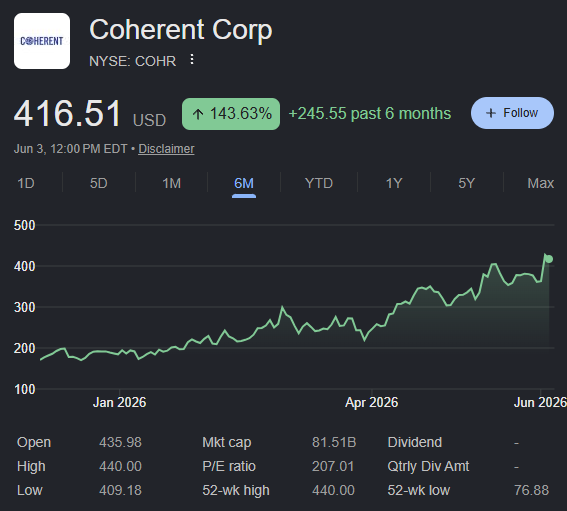567x511 pixels.
Task: Click the Coherent company logo
Action: [42, 41]
